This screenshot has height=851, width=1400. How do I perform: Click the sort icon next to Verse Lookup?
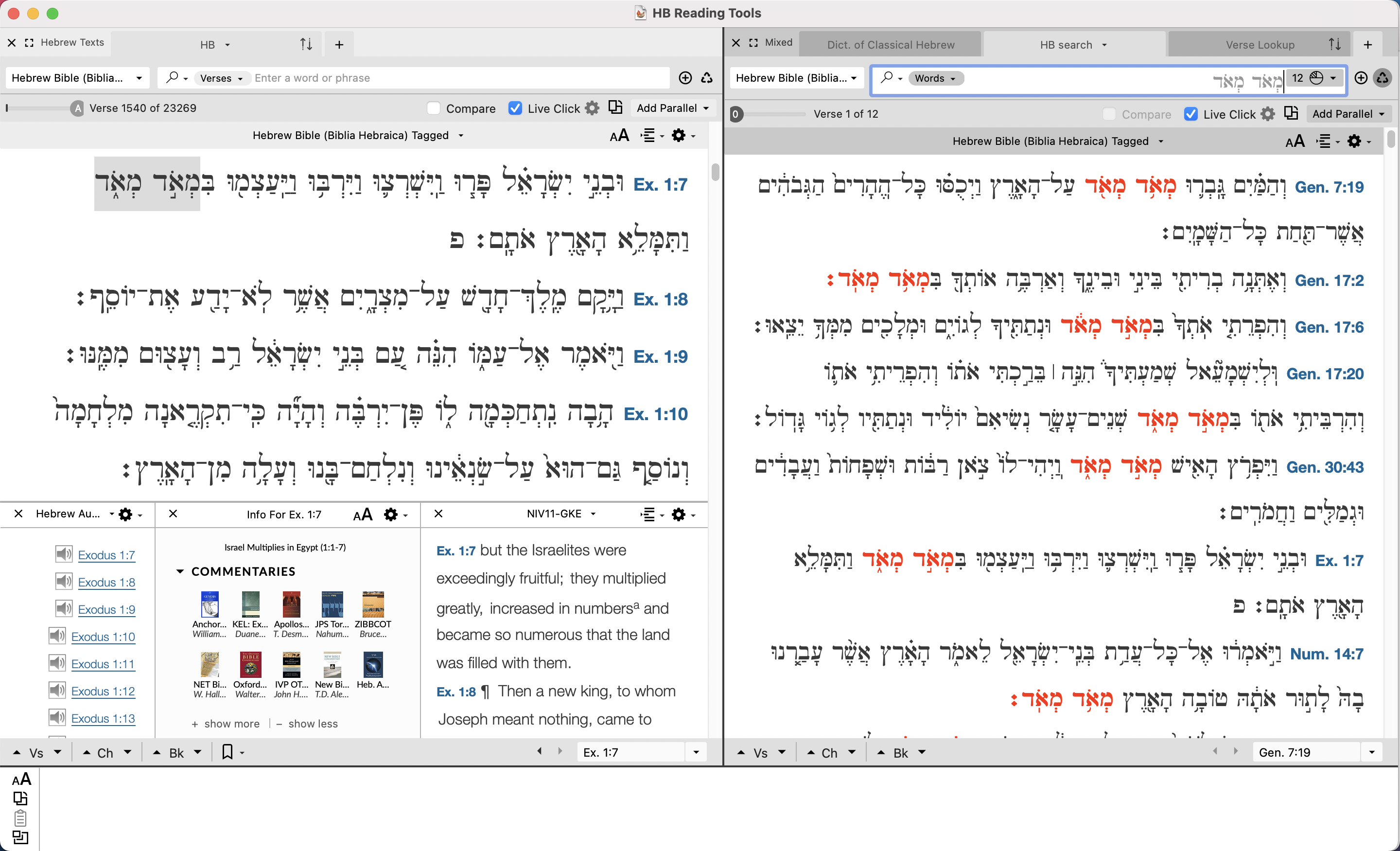click(1335, 44)
